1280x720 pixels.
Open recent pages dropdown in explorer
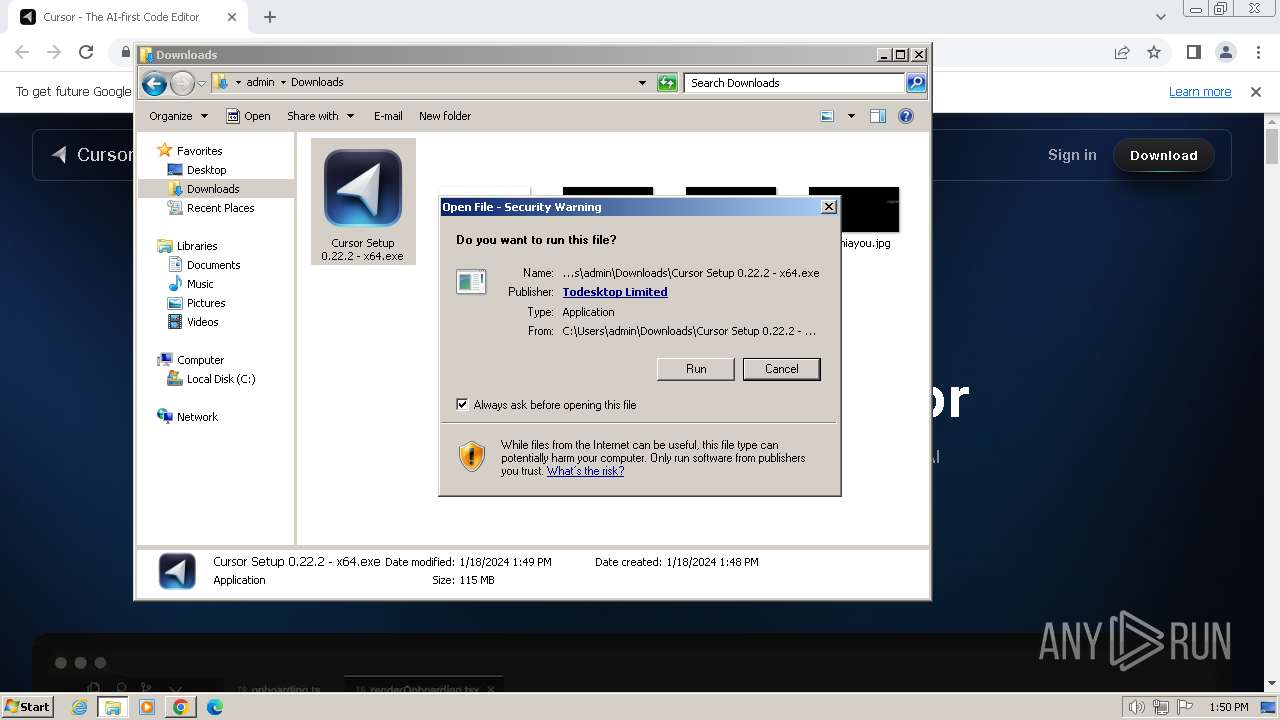click(x=201, y=83)
